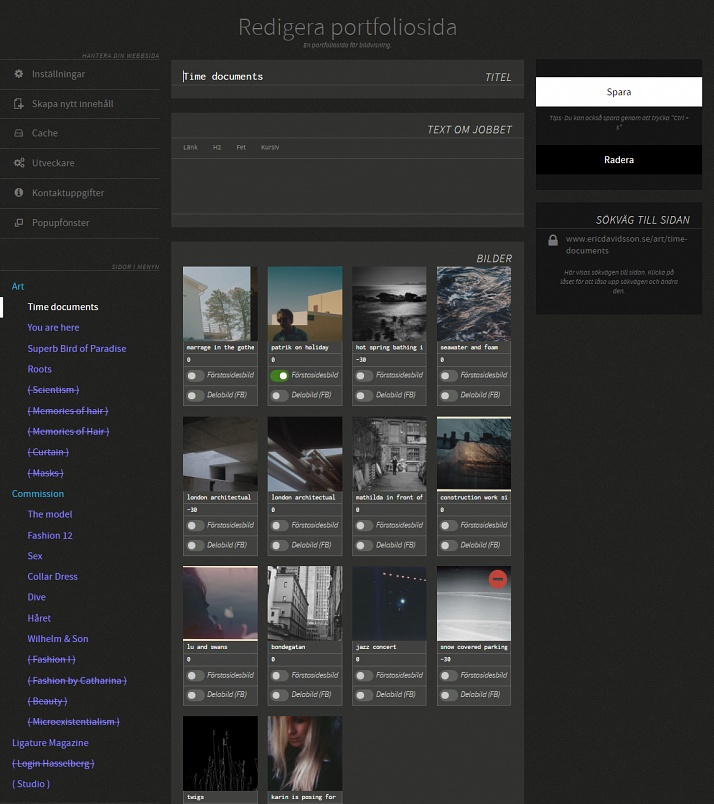
Task: Open the Roots page
Action: coord(39,369)
